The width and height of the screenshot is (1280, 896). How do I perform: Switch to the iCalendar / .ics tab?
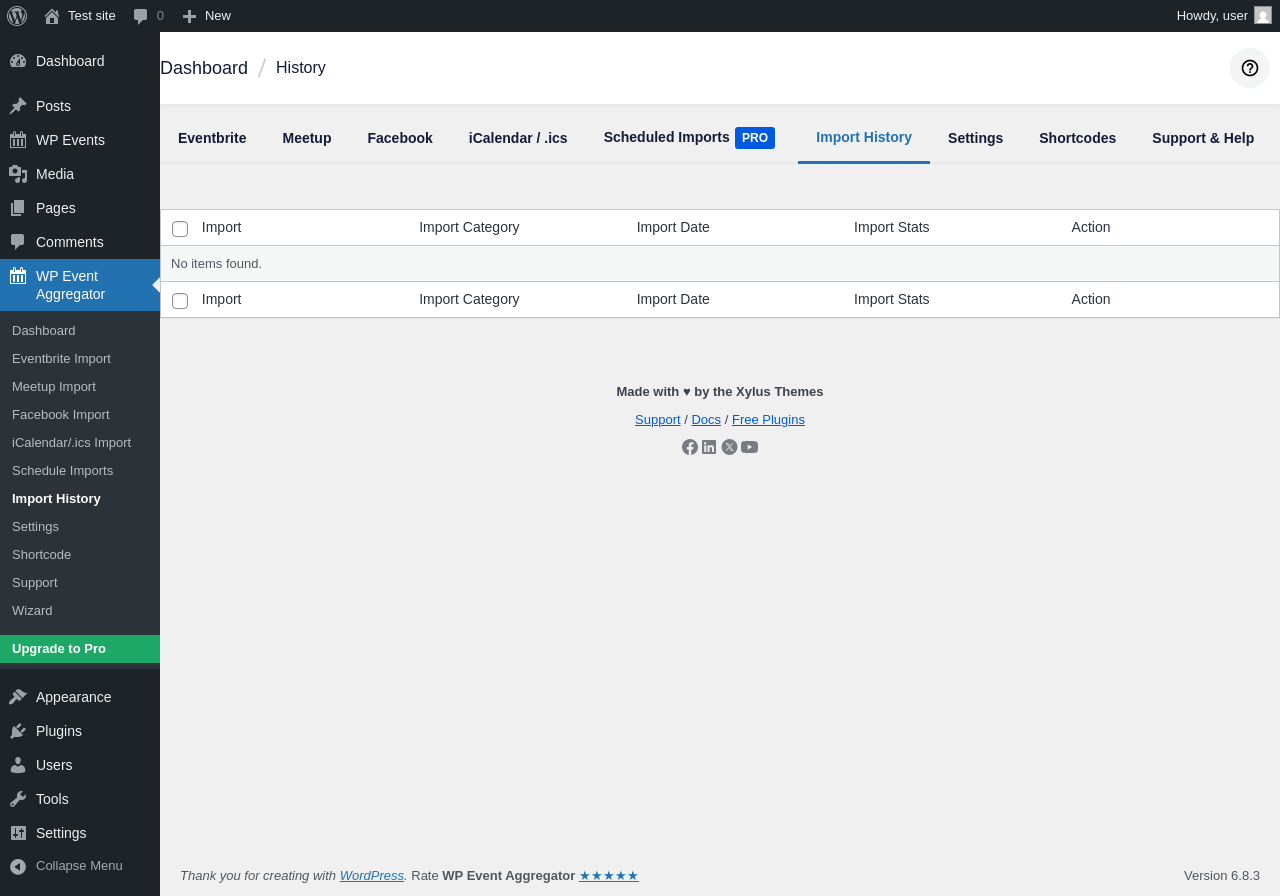pyautogui.click(x=518, y=138)
